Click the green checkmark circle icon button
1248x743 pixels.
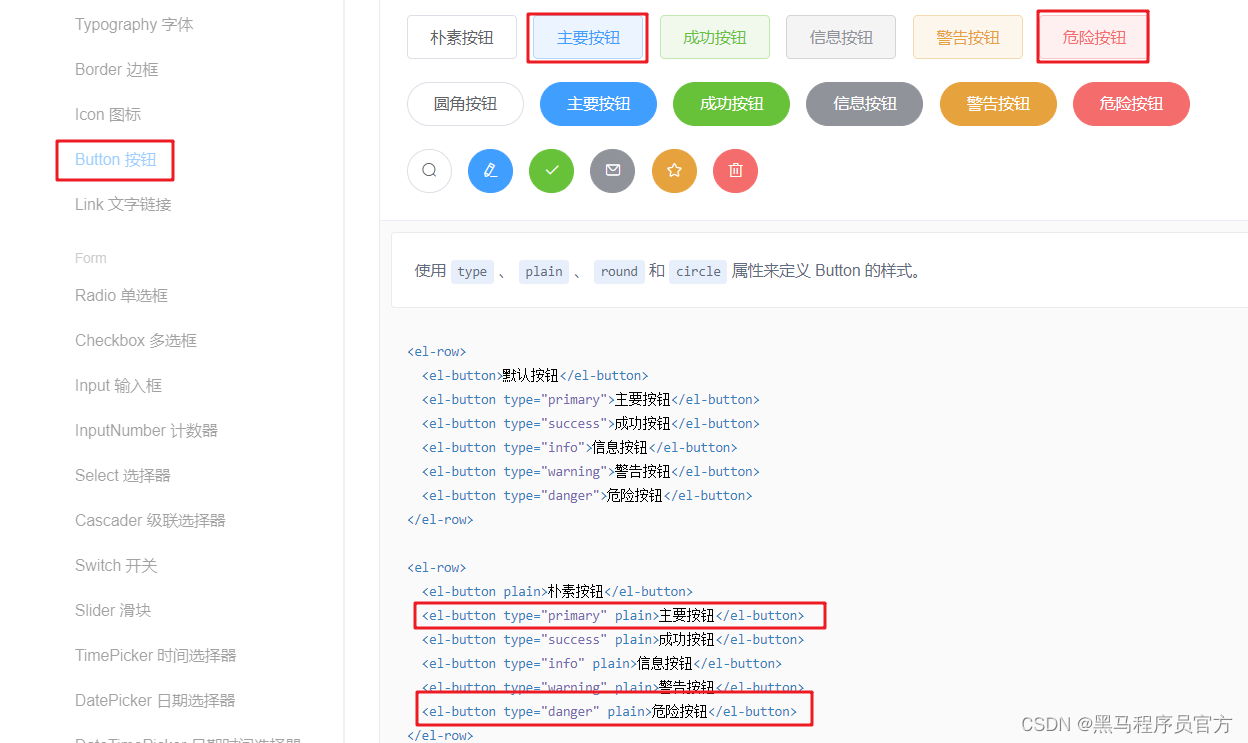[551, 170]
